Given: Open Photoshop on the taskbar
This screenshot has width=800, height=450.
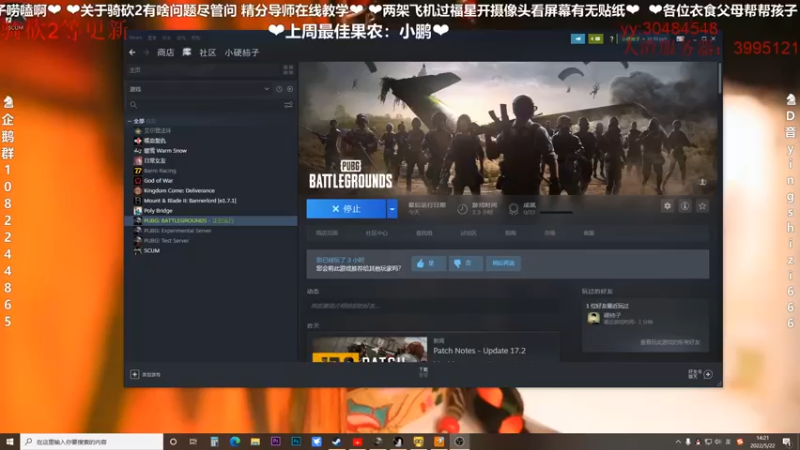Looking at the screenshot, I should pyautogui.click(x=296, y=441).
